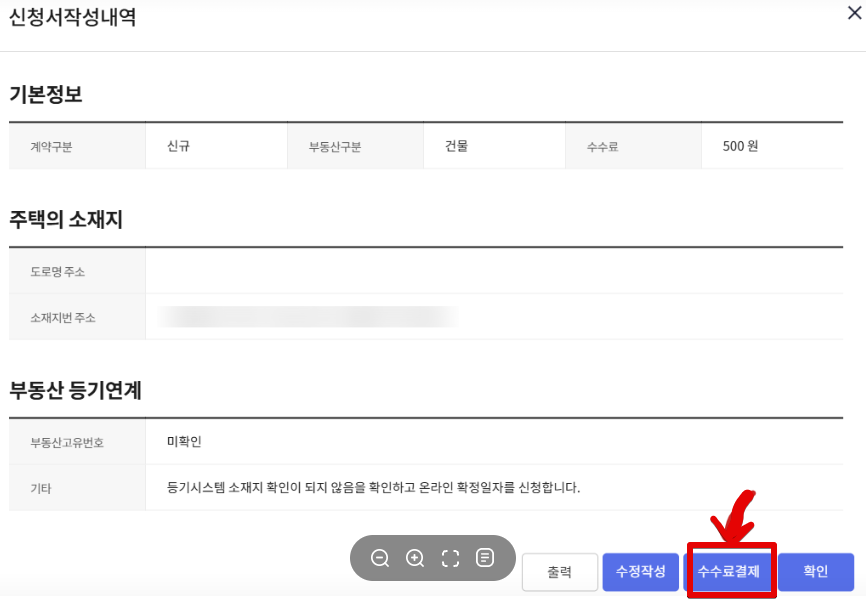Image resolution: width=866 pixels, height=603 pixels.
Task: Click the 수수료결제 payment button
Action: point(730,571)
